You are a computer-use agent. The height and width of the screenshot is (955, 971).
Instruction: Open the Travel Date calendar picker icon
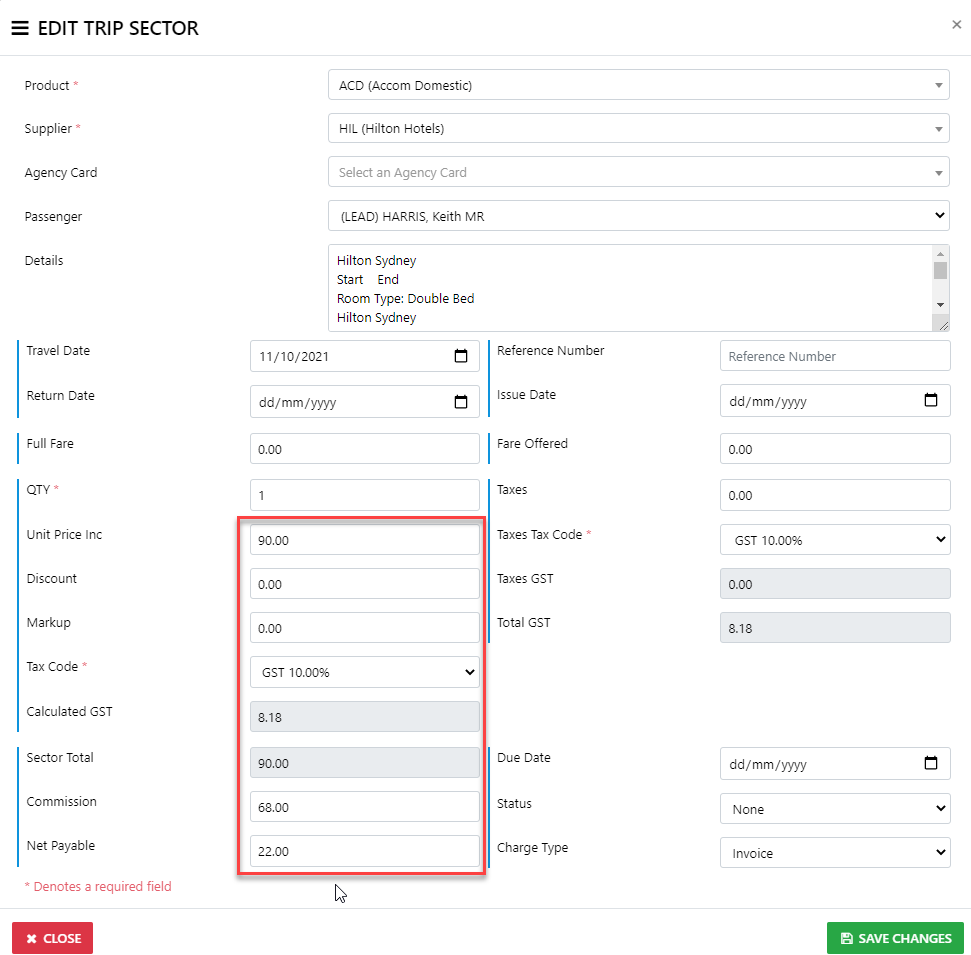[461, 356]
